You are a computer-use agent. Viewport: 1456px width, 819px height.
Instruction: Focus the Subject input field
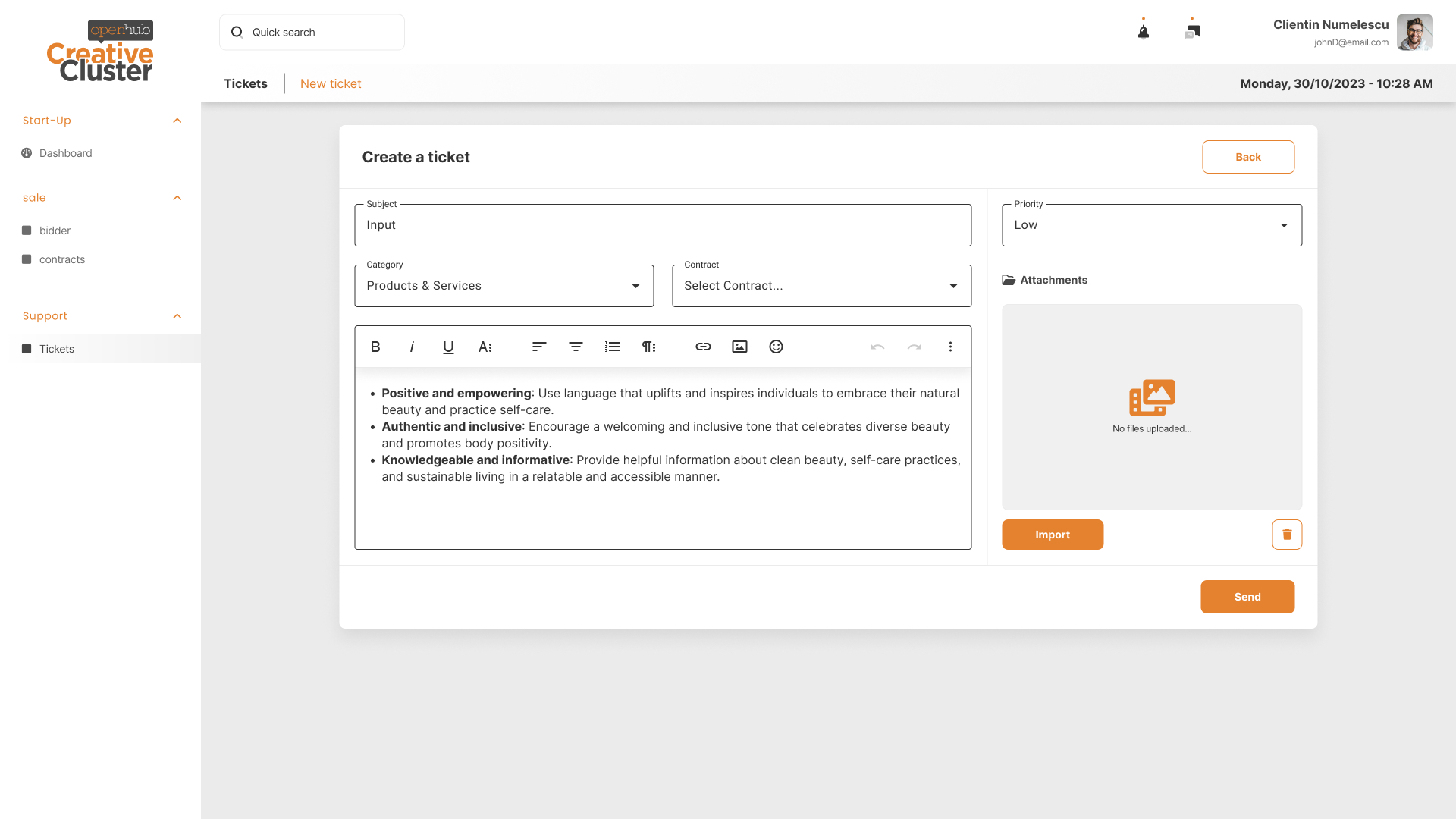point(662,225)
